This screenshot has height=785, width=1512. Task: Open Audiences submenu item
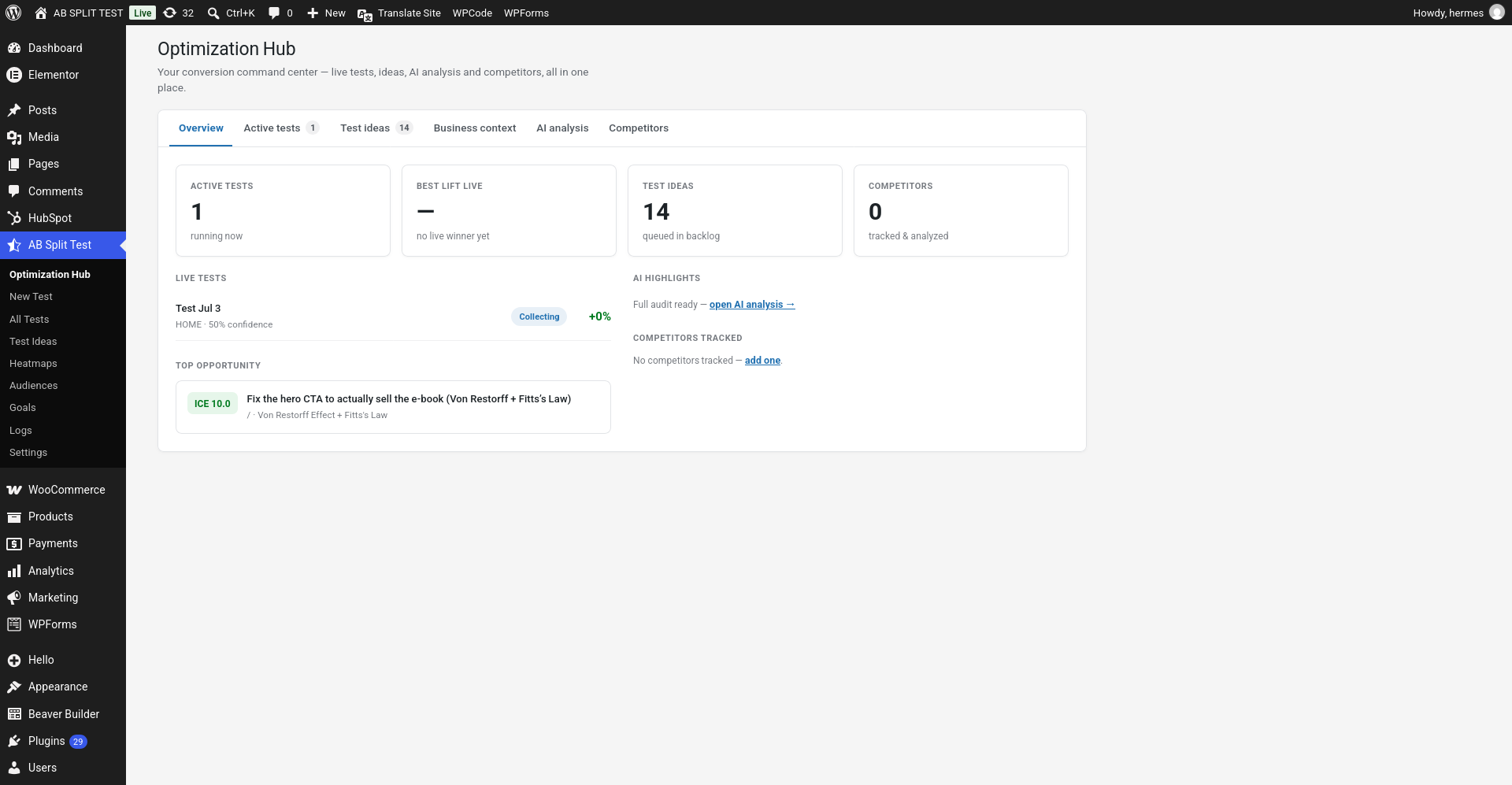click(34, 386)
